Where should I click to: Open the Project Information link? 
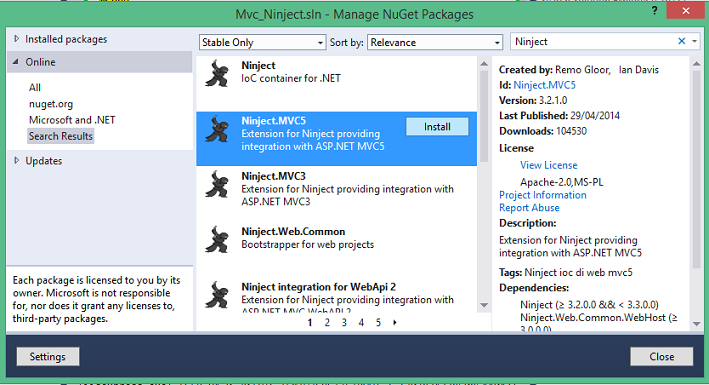pyautogui.click(x=543, y=195)
